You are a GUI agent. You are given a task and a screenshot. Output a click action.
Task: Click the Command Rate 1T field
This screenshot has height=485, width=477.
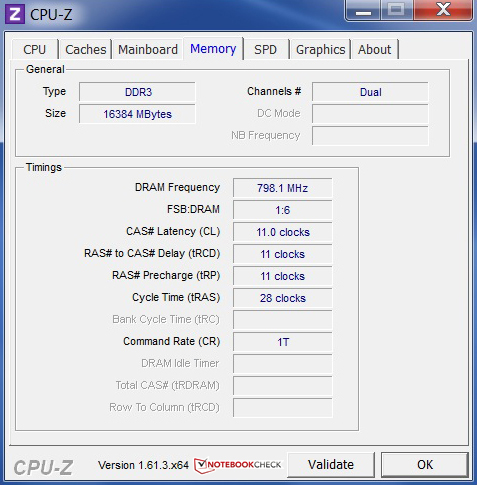(x=283, y=342)
